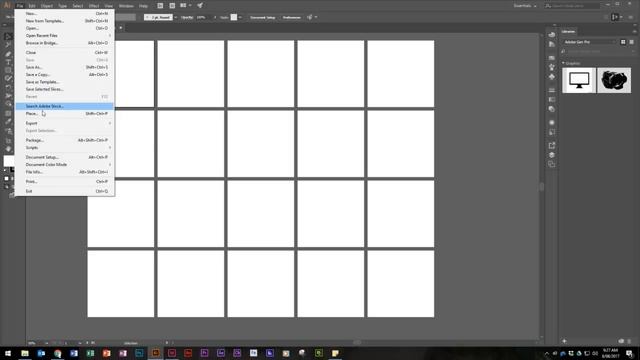Viewport: 640px width, 360px height.
Task: Expand the Document Color Mode submenu
Action: [64, 164]
